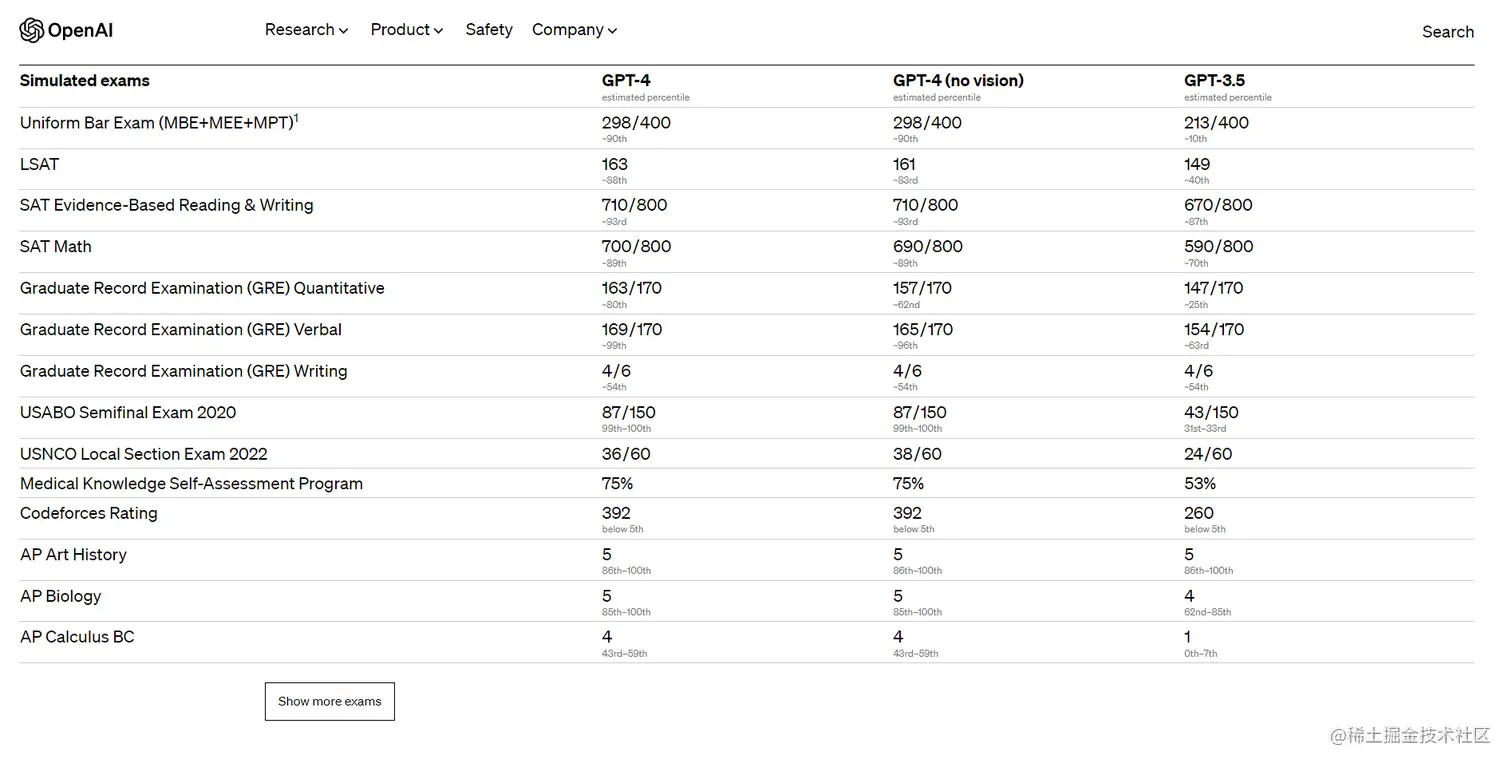Click the GPT-3.5 score 213/400
This screenshot has width=1512, height=767.
(x=1216, y=123)
